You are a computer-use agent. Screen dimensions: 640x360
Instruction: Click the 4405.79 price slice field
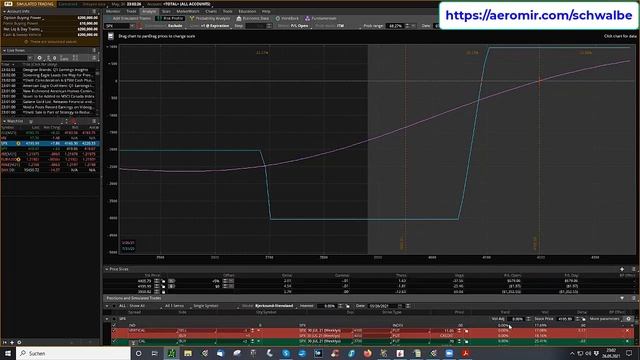click(x=145, y=281)
